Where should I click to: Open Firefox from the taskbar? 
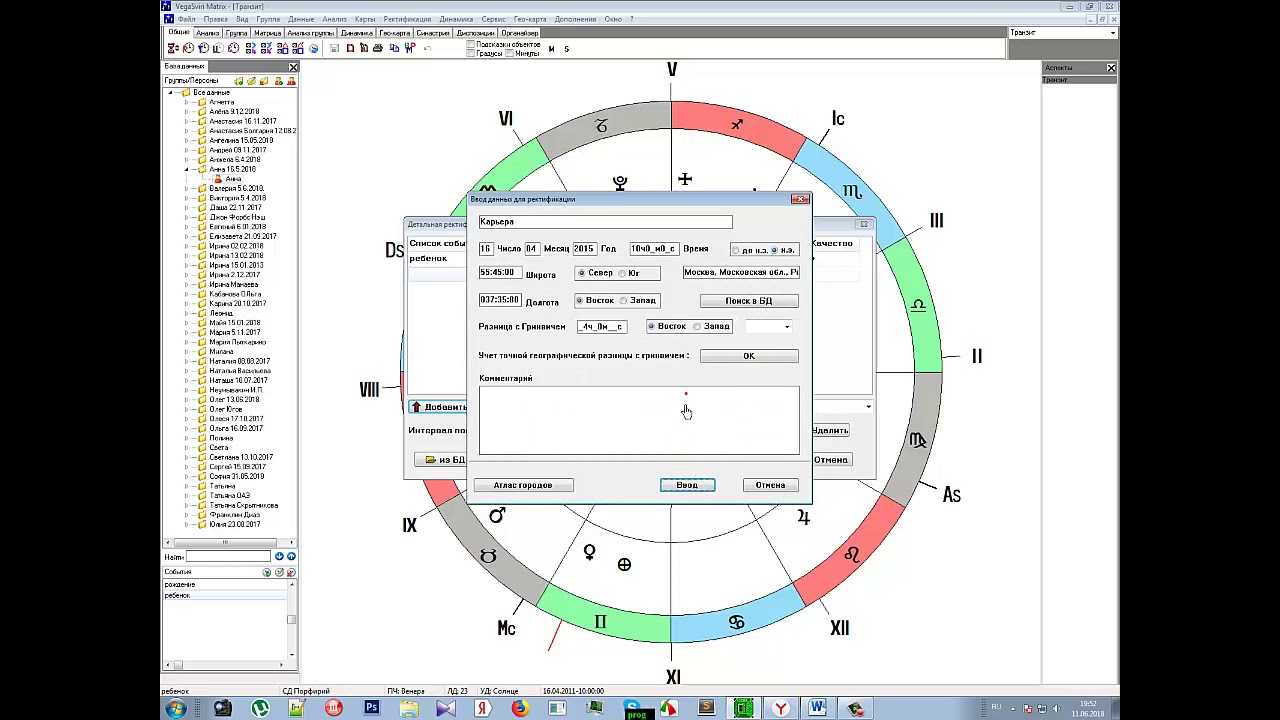point(520,708)
